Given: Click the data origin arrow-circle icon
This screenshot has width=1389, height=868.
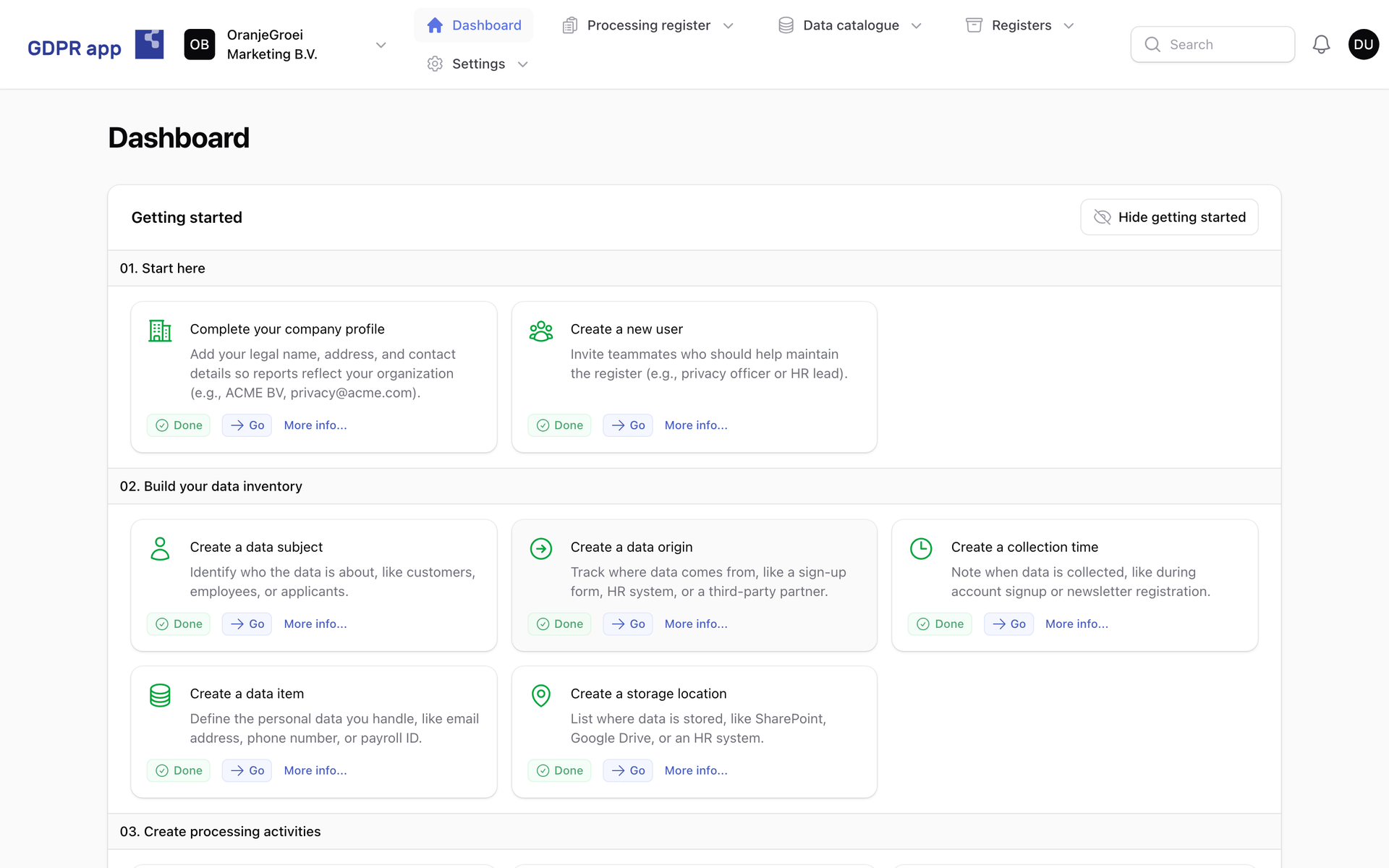Looking at the screenshot, I should [x=540, y=549].
